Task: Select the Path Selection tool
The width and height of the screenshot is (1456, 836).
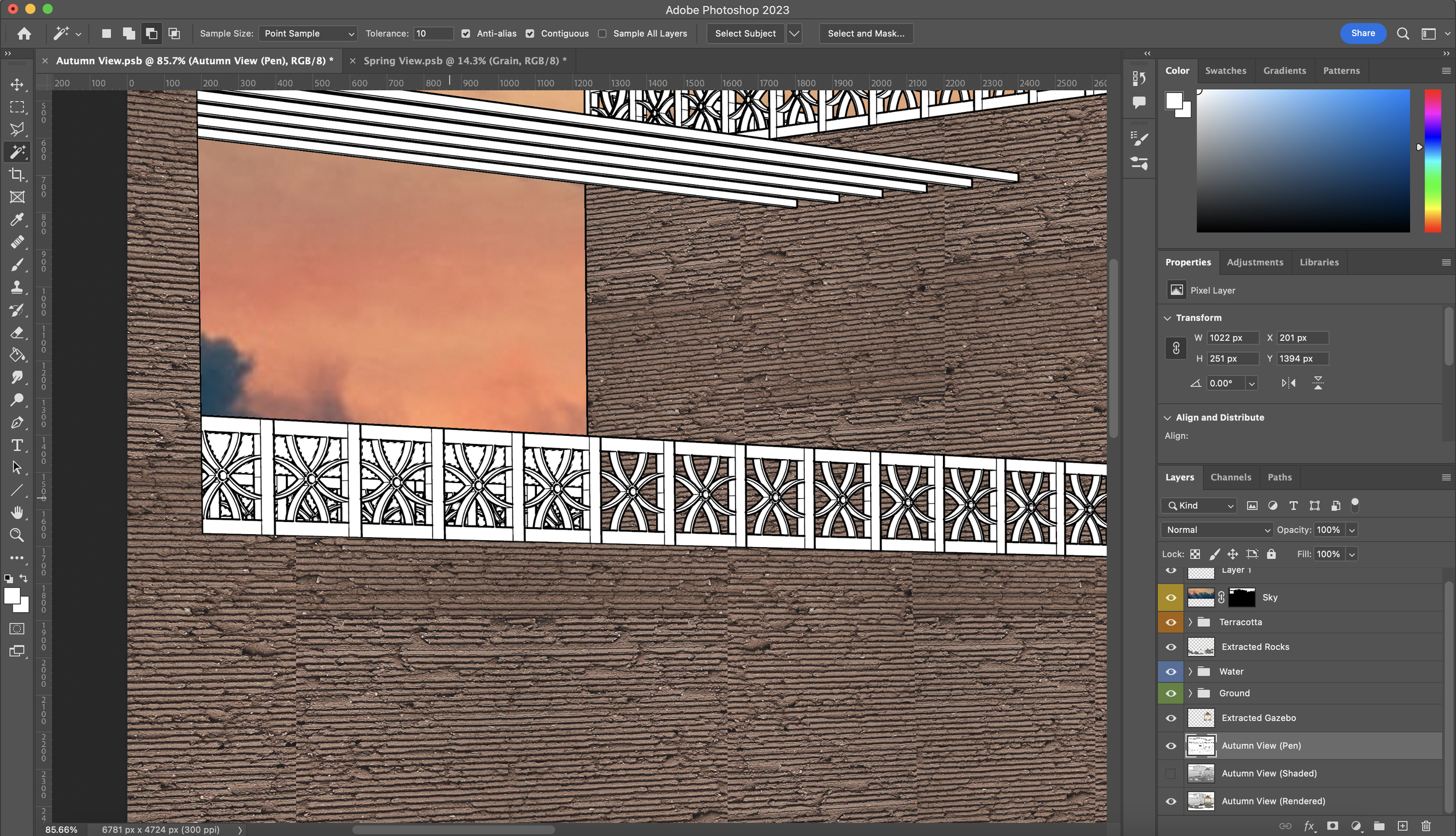Action: (17, 468)
